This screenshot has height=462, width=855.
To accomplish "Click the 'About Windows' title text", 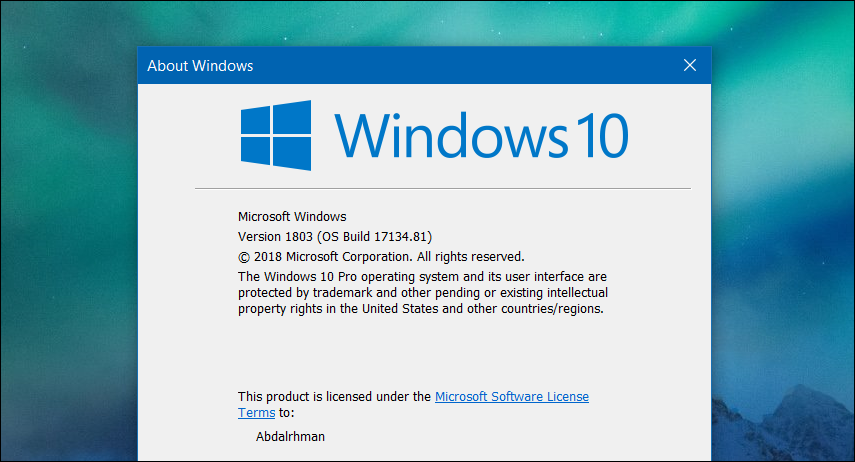I will coord(200,66).
